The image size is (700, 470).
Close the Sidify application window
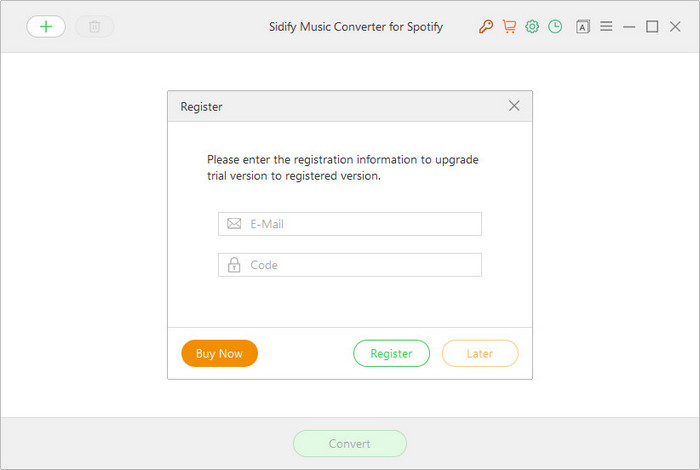click(x=675, y=27)
